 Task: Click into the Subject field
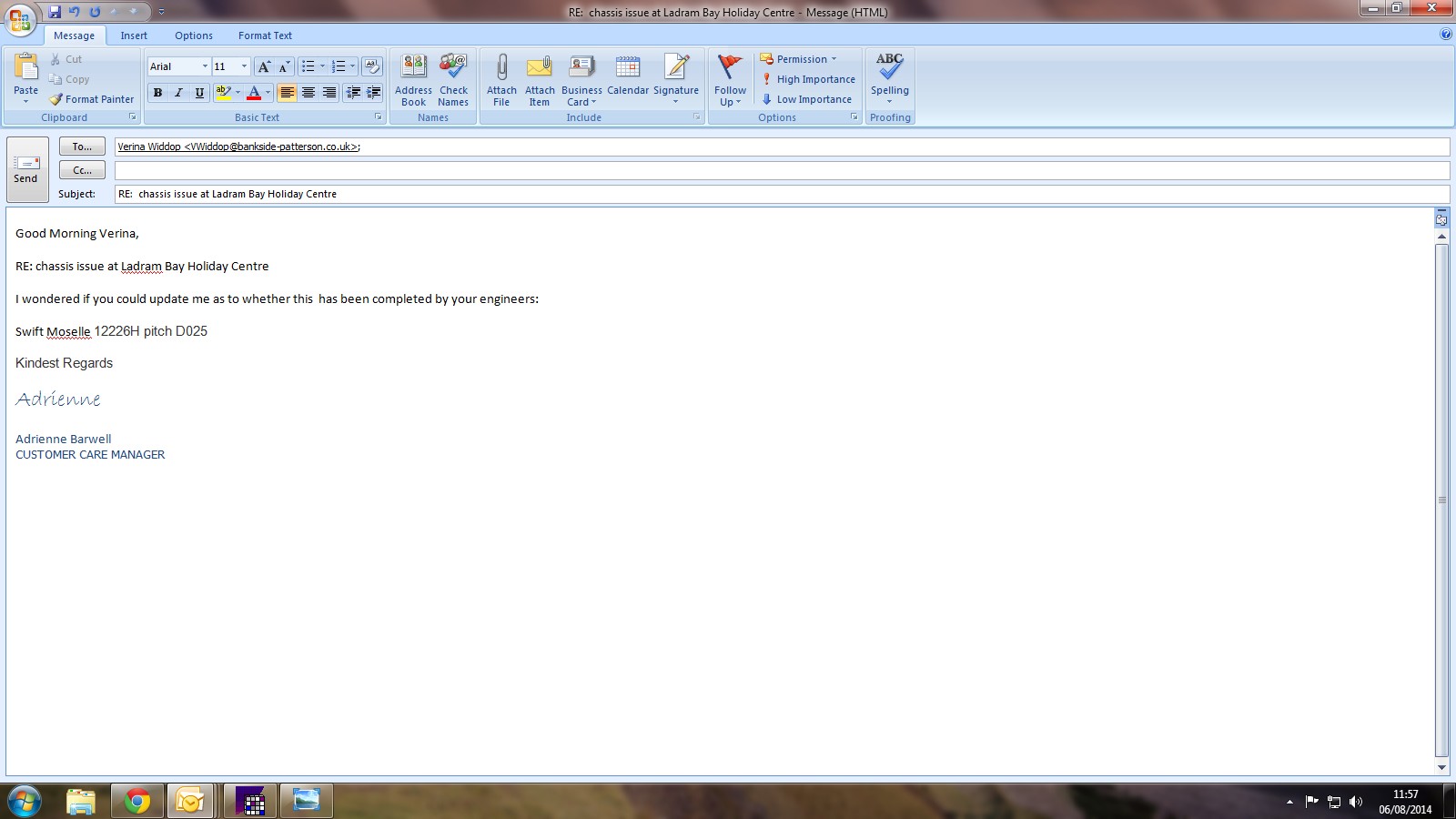[782, 194]
